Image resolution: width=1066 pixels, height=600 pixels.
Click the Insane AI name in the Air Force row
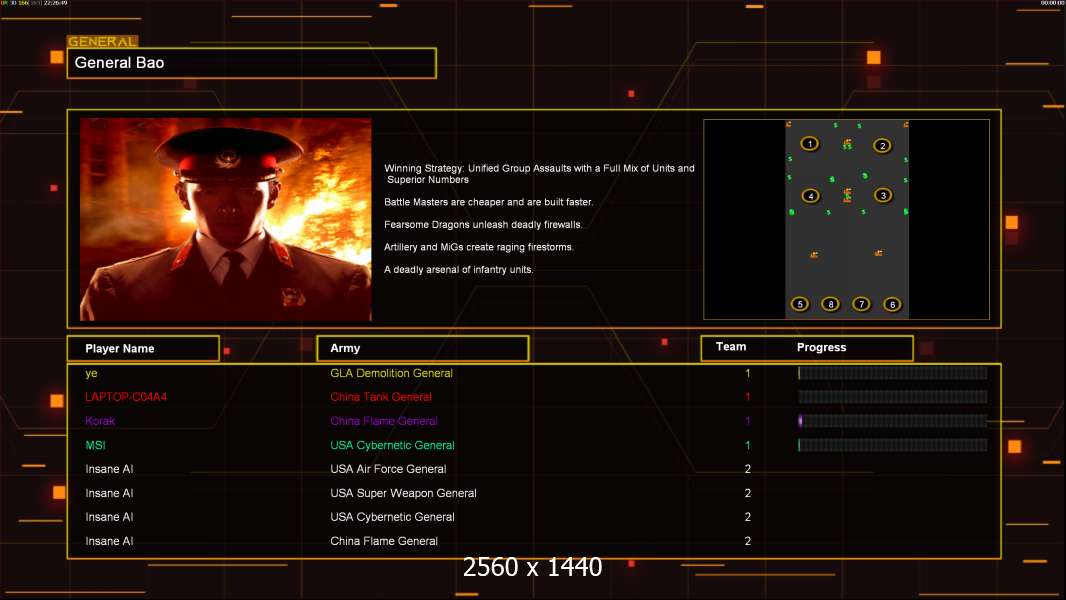[x=109, y=469]
